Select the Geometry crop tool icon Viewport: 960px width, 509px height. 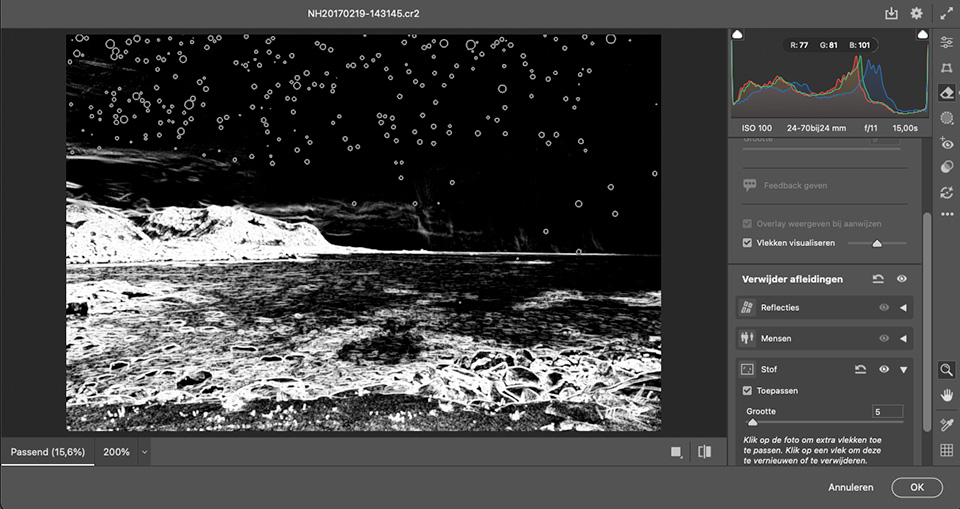tap(946, 67)
